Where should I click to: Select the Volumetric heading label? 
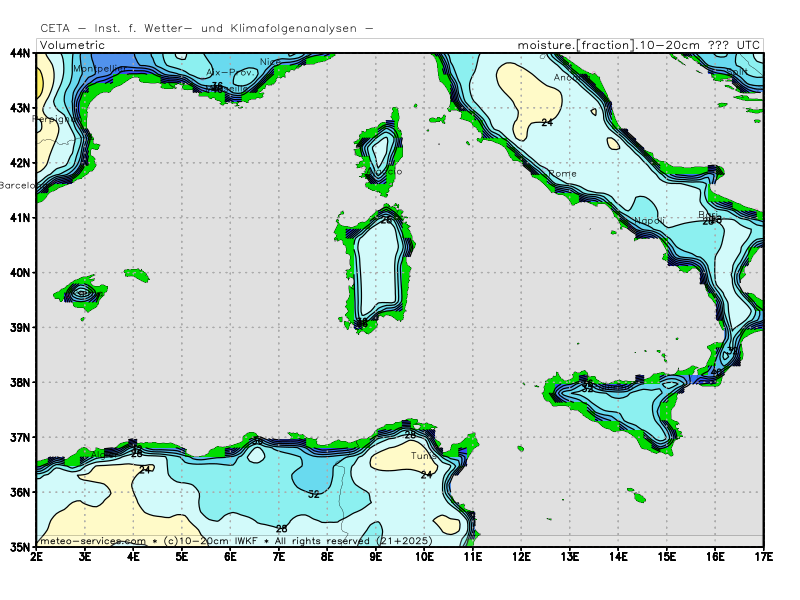pos(73,45)
